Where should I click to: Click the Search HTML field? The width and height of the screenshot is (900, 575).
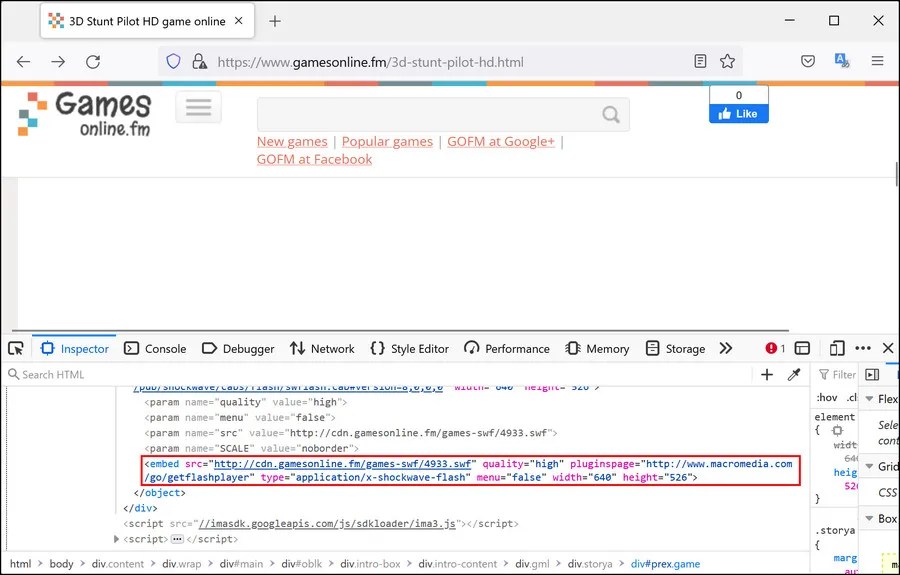coord(379,375)
